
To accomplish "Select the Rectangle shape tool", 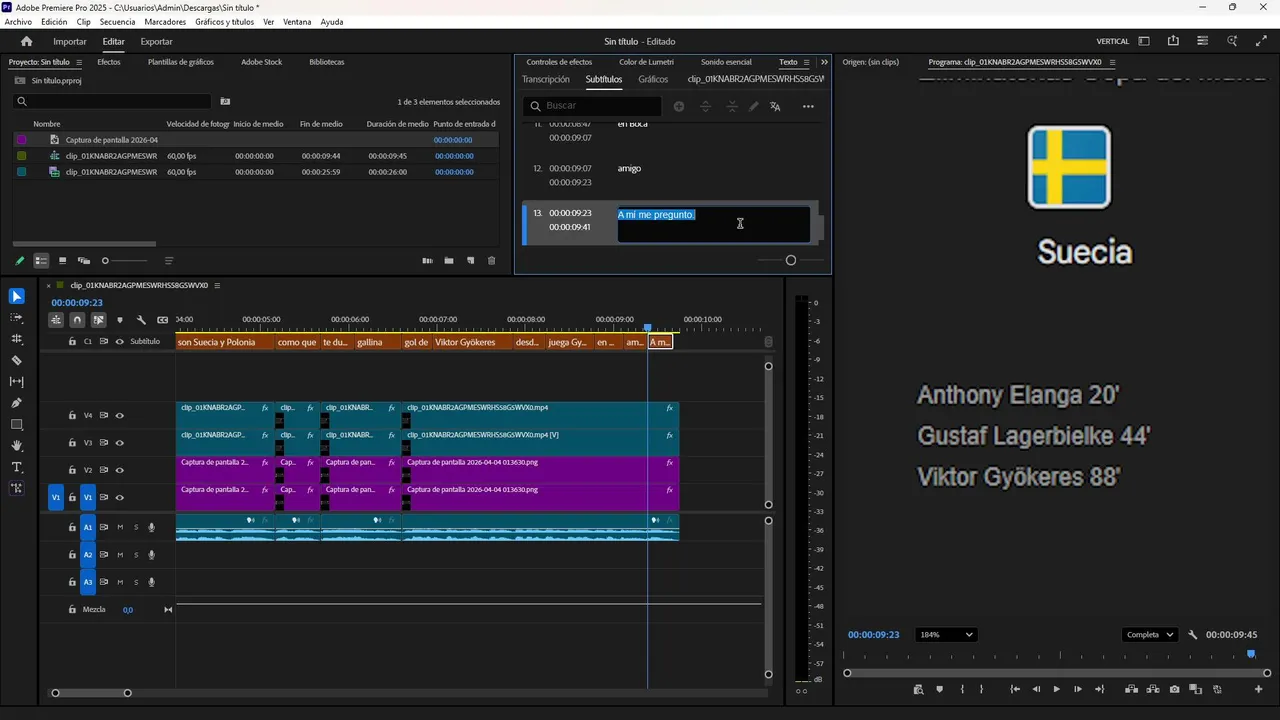I will point(17,424).
